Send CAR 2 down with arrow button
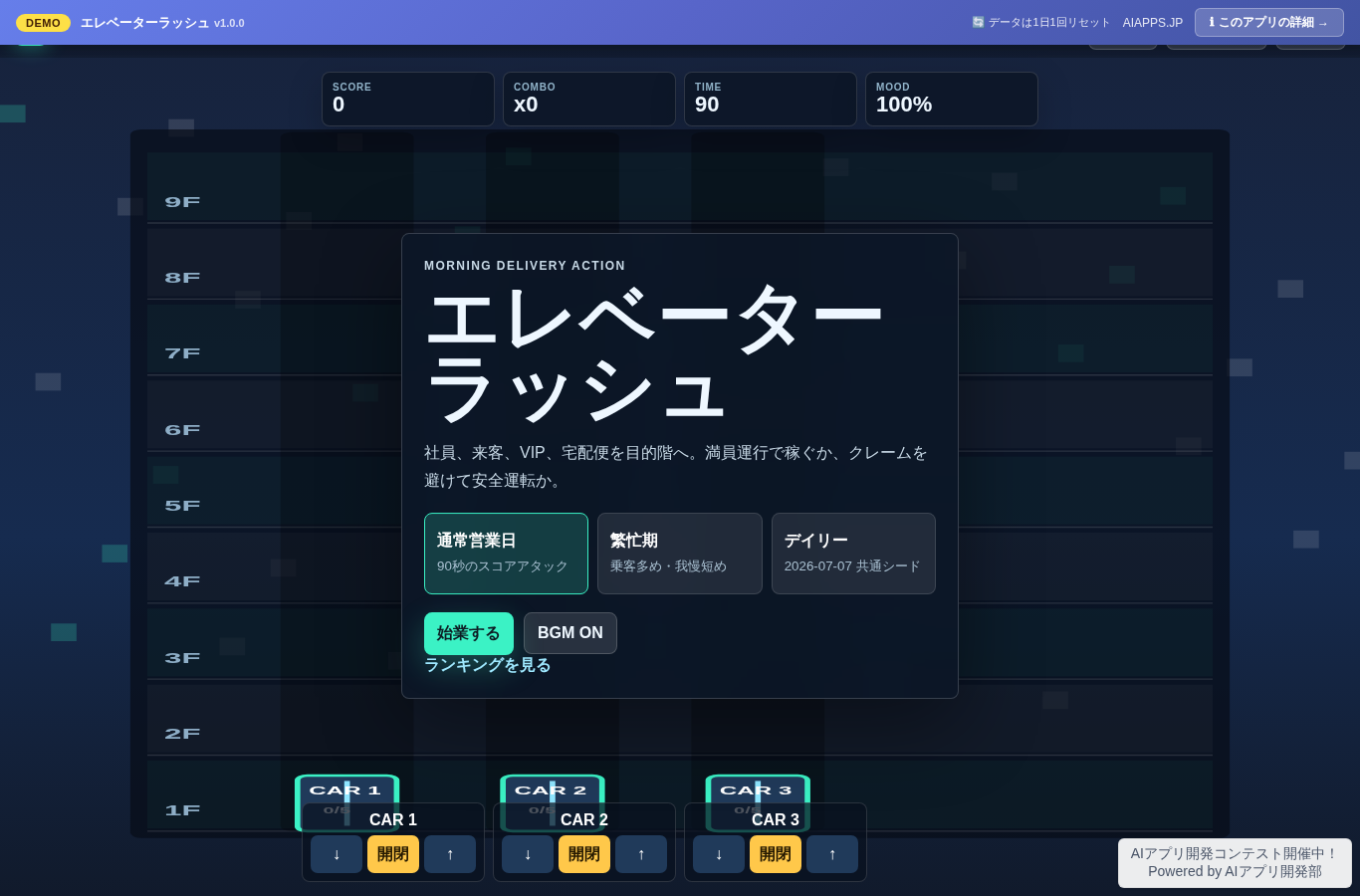Image resolution: width=1360 pixels, height=896 pixels. [528, 854]
